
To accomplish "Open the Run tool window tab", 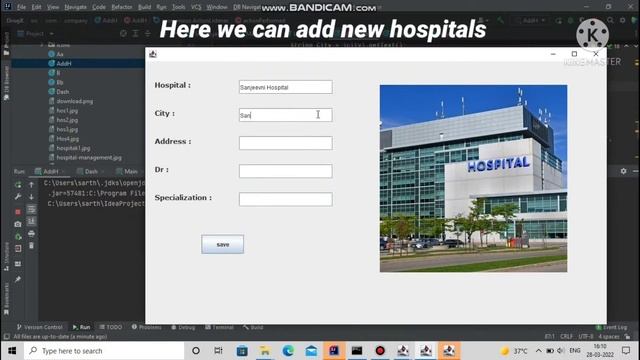I will coord(81,327).
